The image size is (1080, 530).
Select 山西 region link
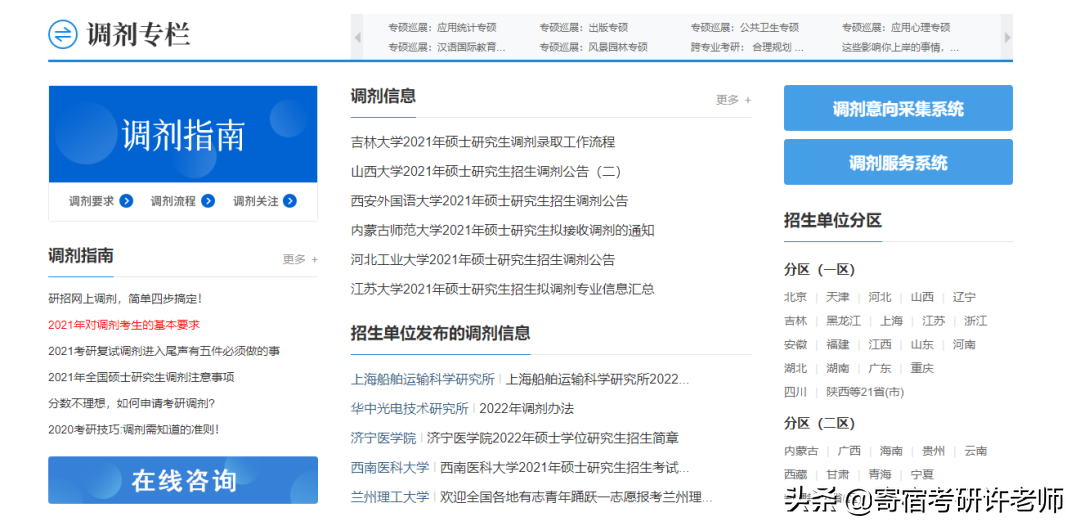point(922,297)
